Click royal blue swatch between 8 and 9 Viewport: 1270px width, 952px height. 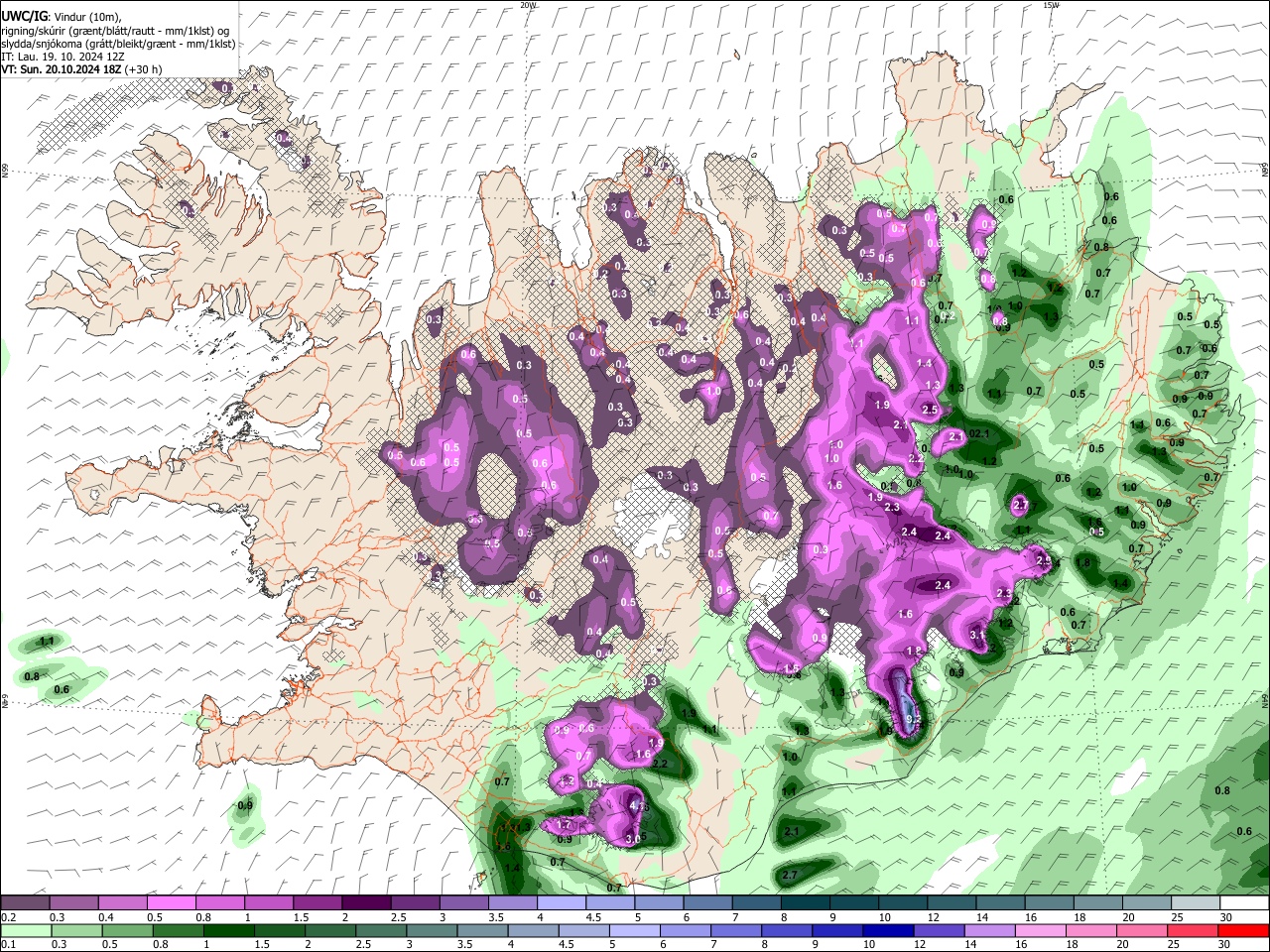pyautogui.click(x=787, y=930)
